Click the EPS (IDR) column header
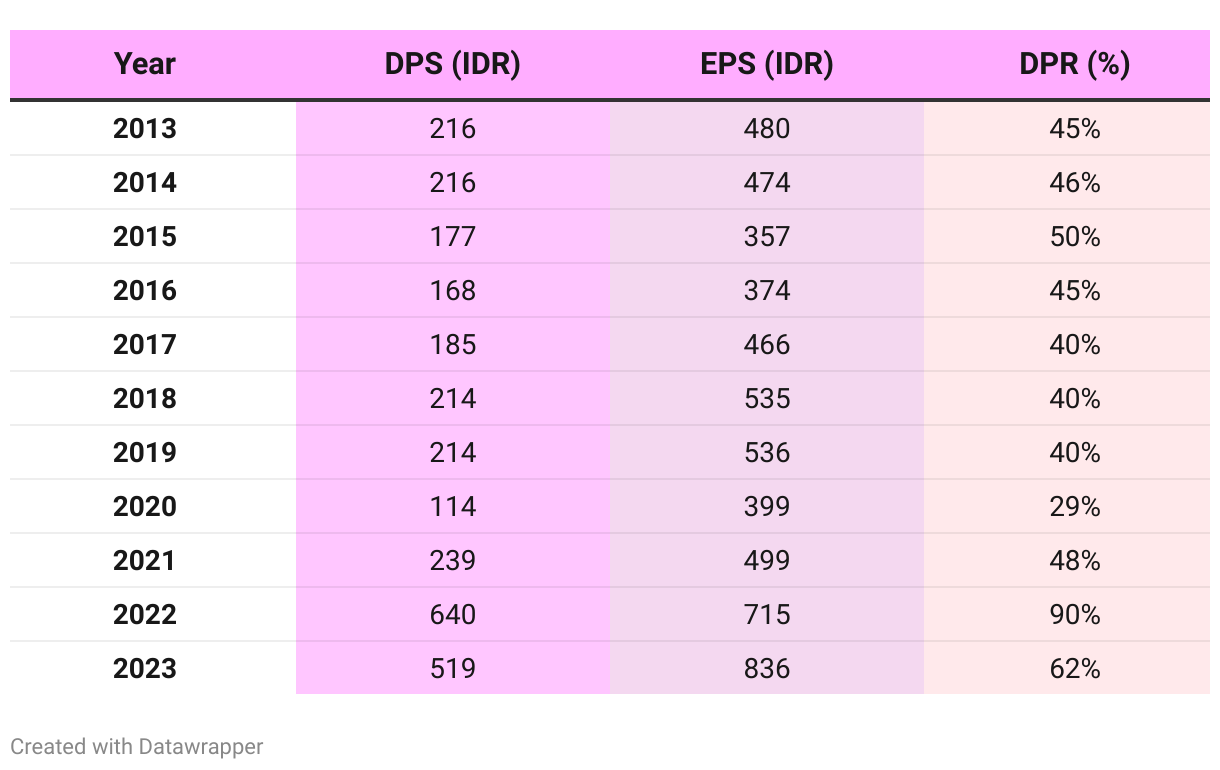This screenshot has height=770, width=1220. click(x=766, y=64)
